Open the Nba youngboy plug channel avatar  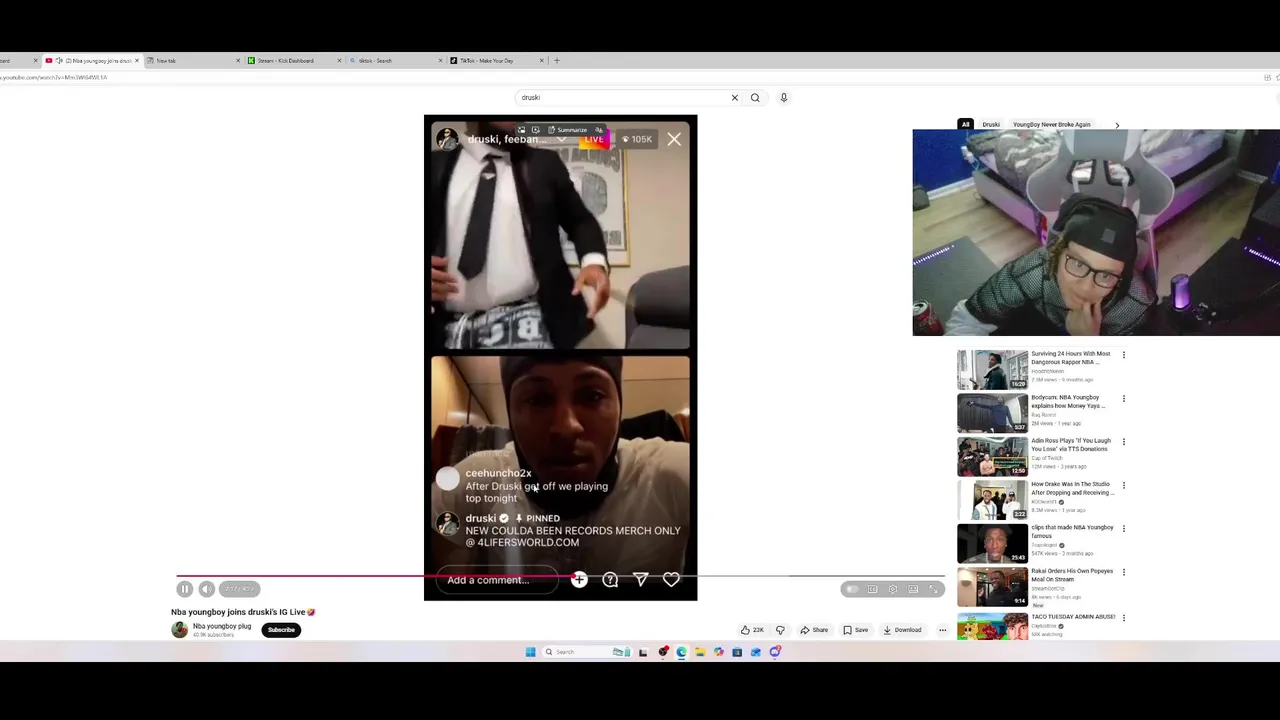tap(179, 629)
